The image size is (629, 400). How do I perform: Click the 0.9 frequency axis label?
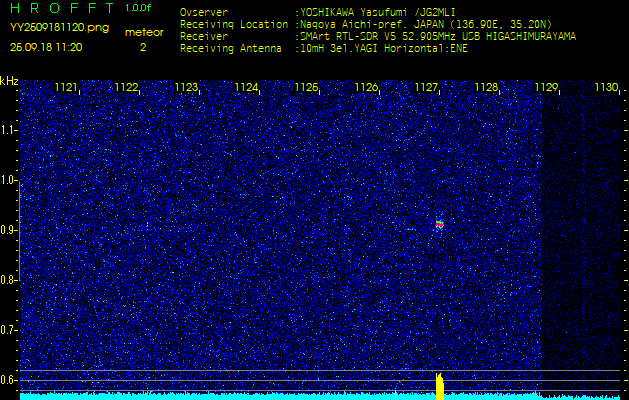(9, 230)
